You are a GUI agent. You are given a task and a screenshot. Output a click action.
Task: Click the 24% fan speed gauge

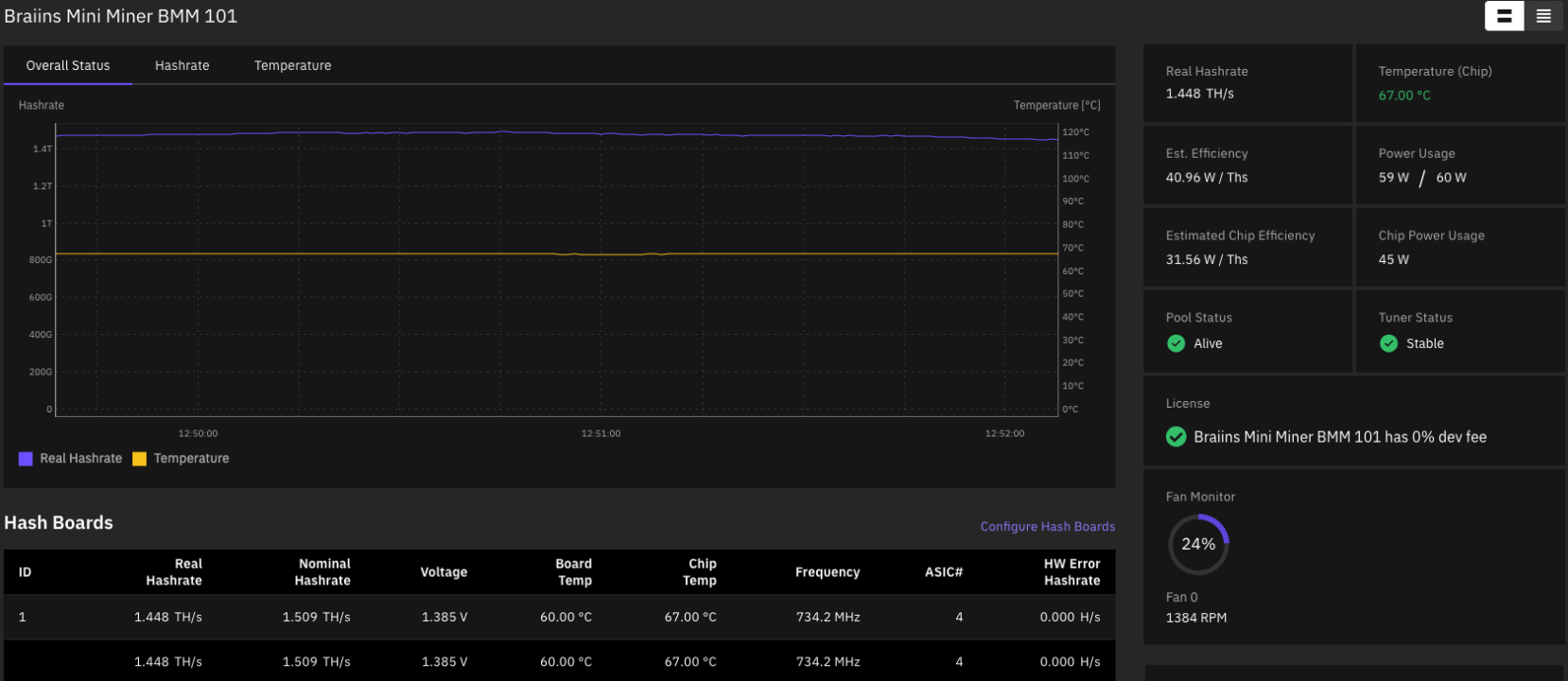click(1198, 544)
